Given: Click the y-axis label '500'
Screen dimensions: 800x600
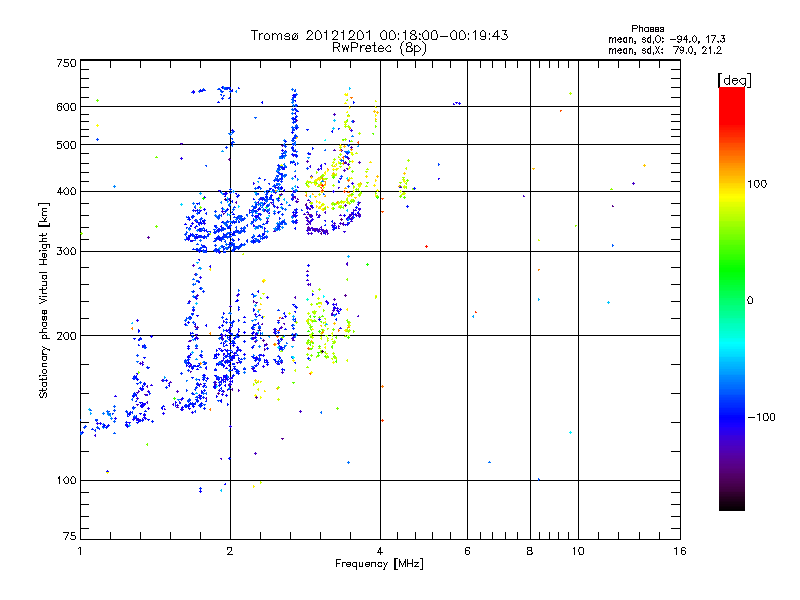Looking at the screenshot, I should 66,145.
